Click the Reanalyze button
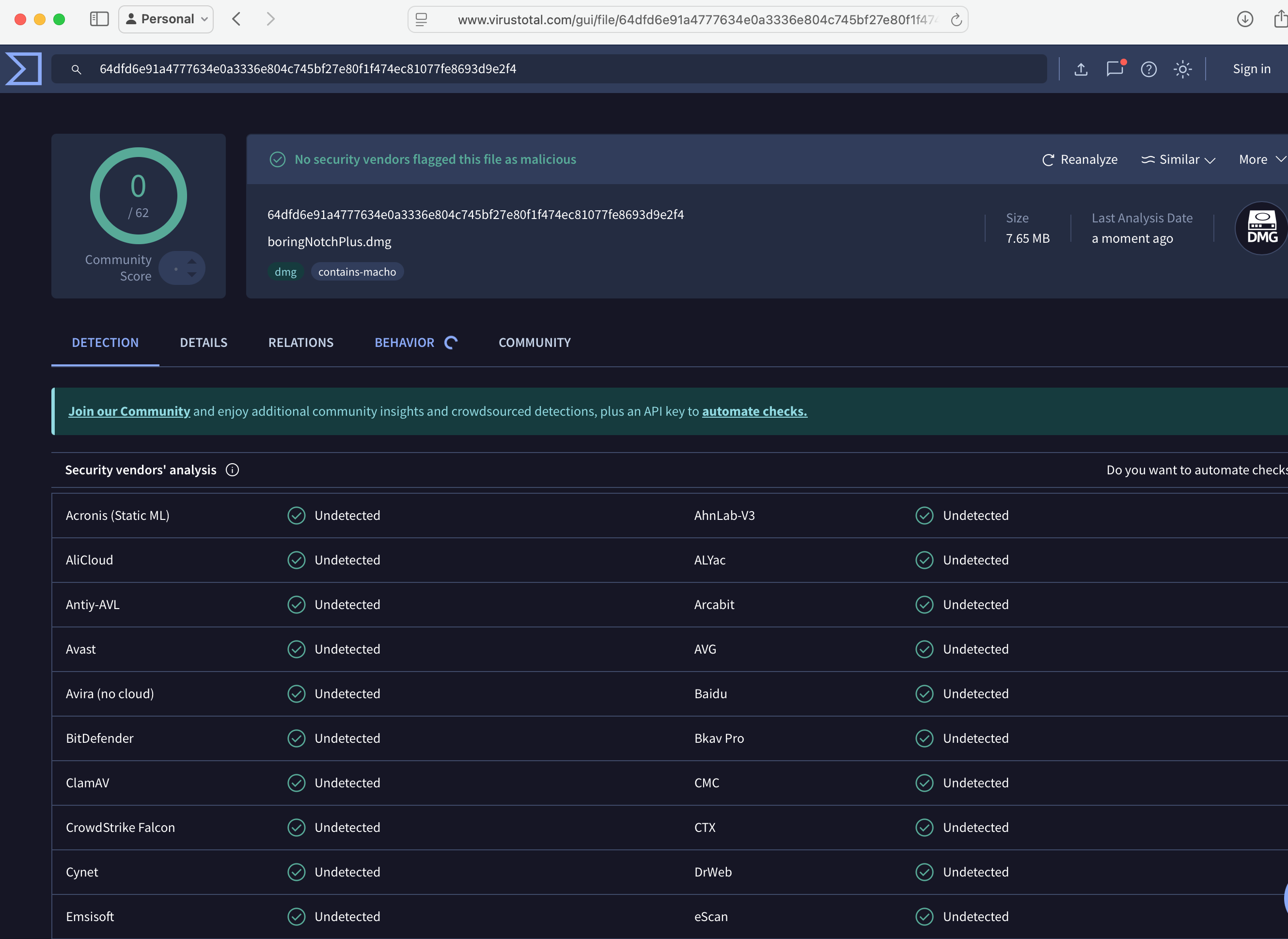The image size is (1288, 939). pos(1080,160)
